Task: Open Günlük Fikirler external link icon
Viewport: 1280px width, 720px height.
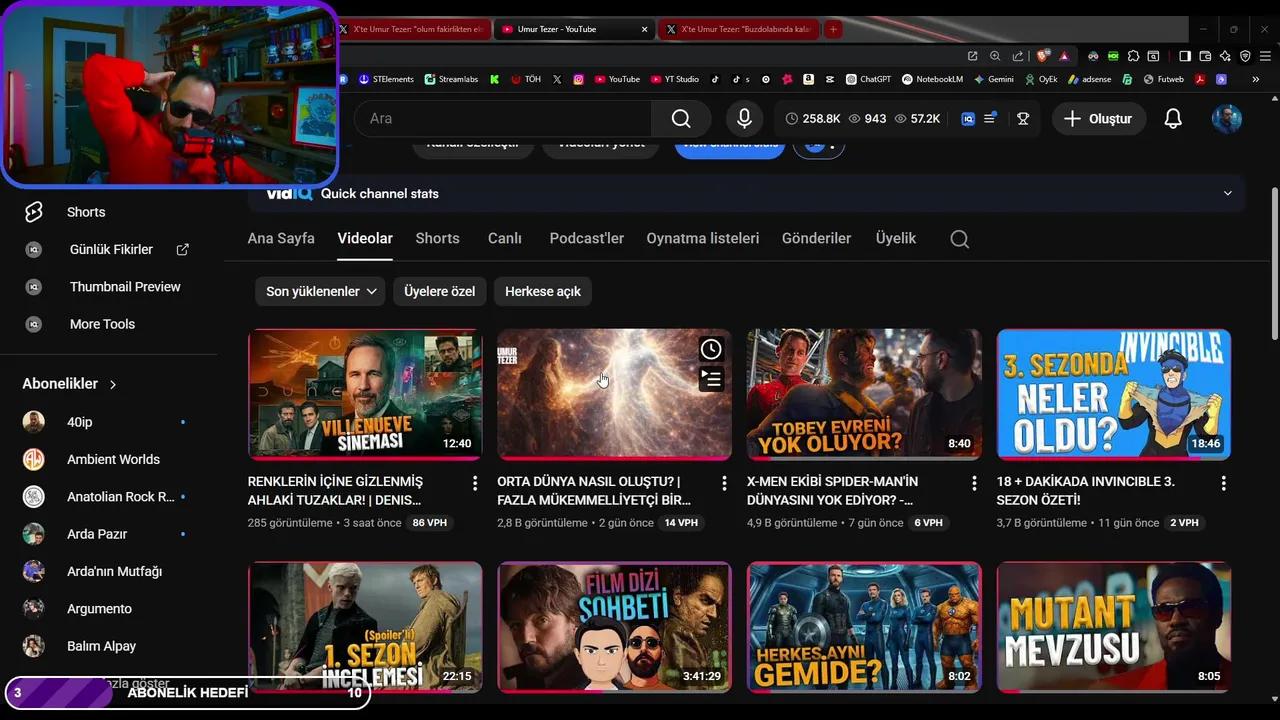Action: coord(182,249)
